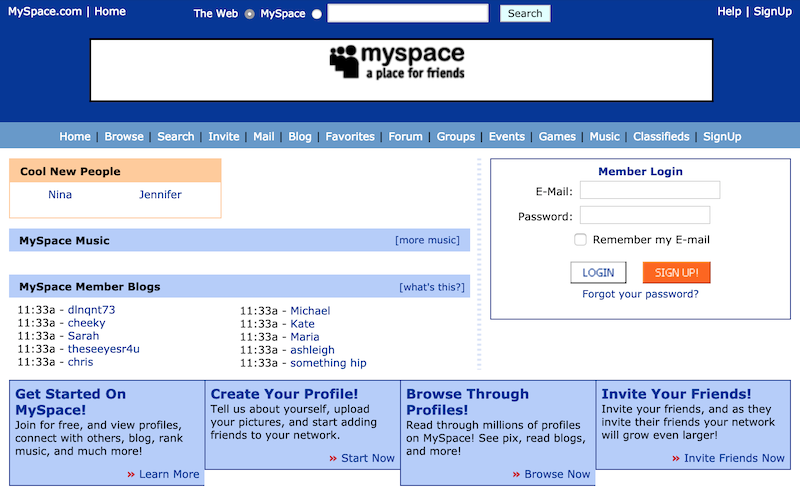The height and width of the screenshot is (497, 800).
Task: Click the Invite Friends Now link
Action: [734, 458]
